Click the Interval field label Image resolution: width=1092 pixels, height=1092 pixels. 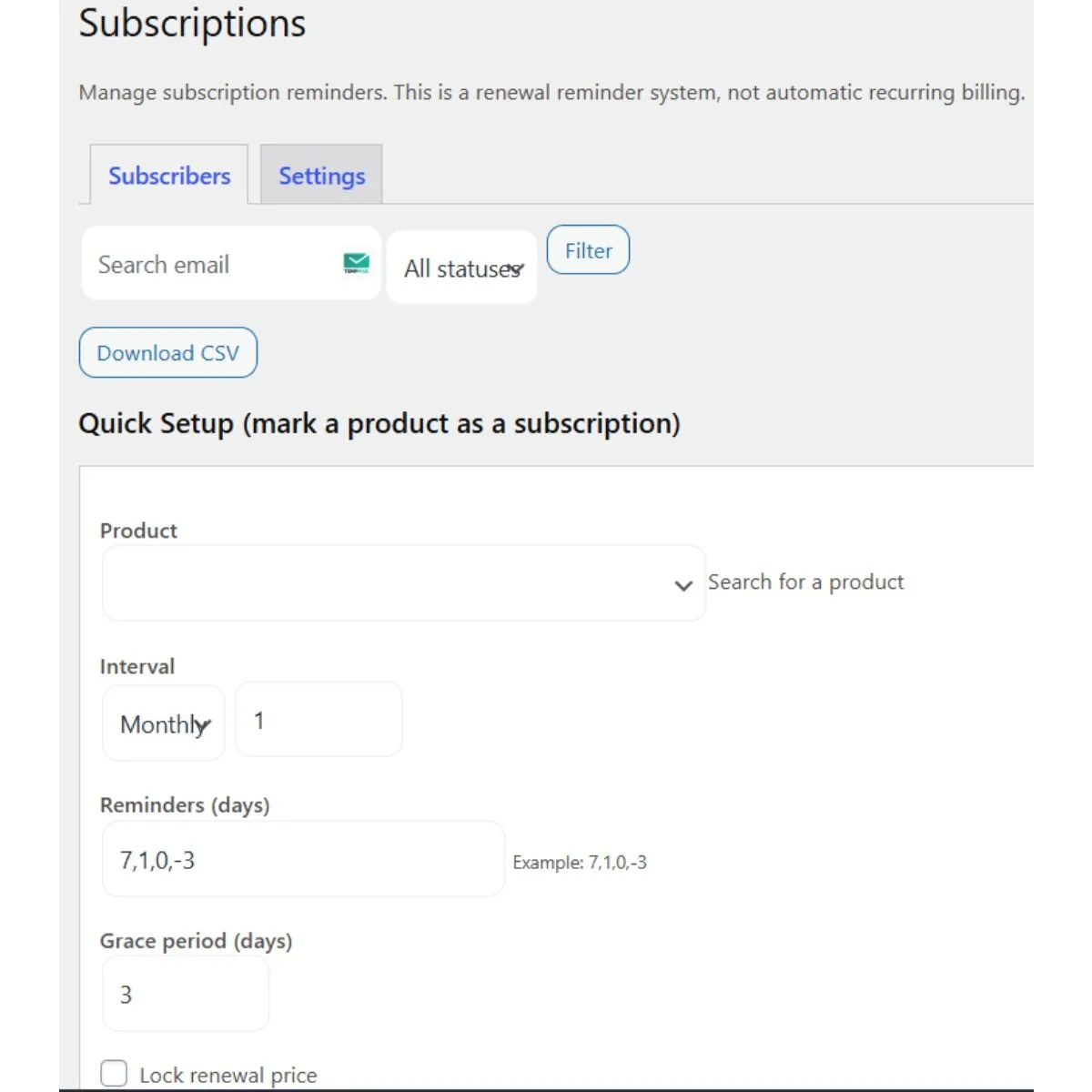(136, 666)
